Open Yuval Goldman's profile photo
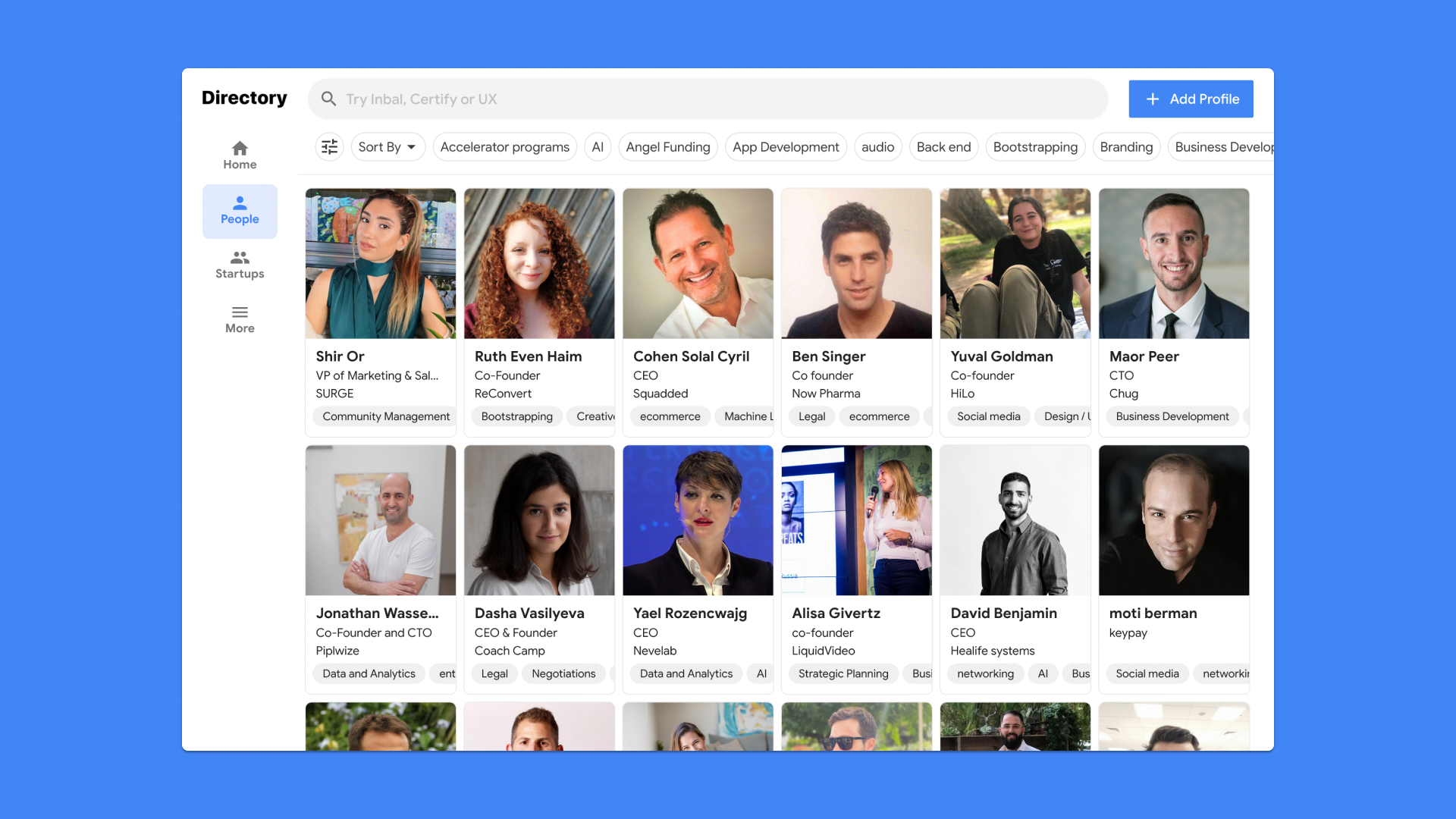The width and height of the screenshot is (1456, 819). pyautogui.click(x=1015, y=264)
